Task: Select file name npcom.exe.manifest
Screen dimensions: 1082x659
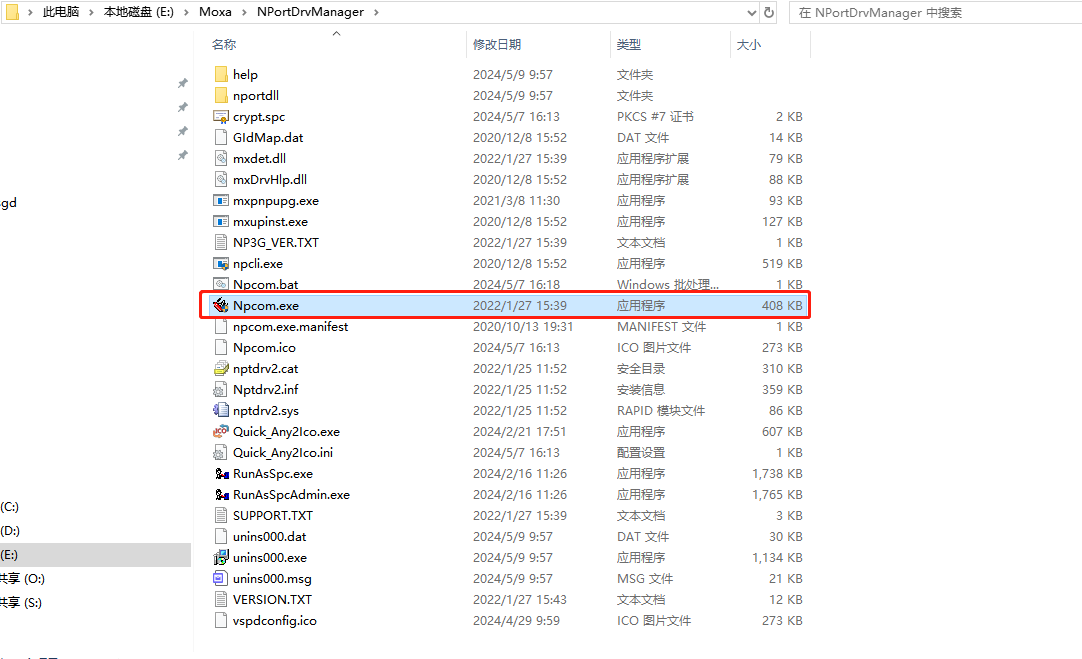Action: coord(291,326)
